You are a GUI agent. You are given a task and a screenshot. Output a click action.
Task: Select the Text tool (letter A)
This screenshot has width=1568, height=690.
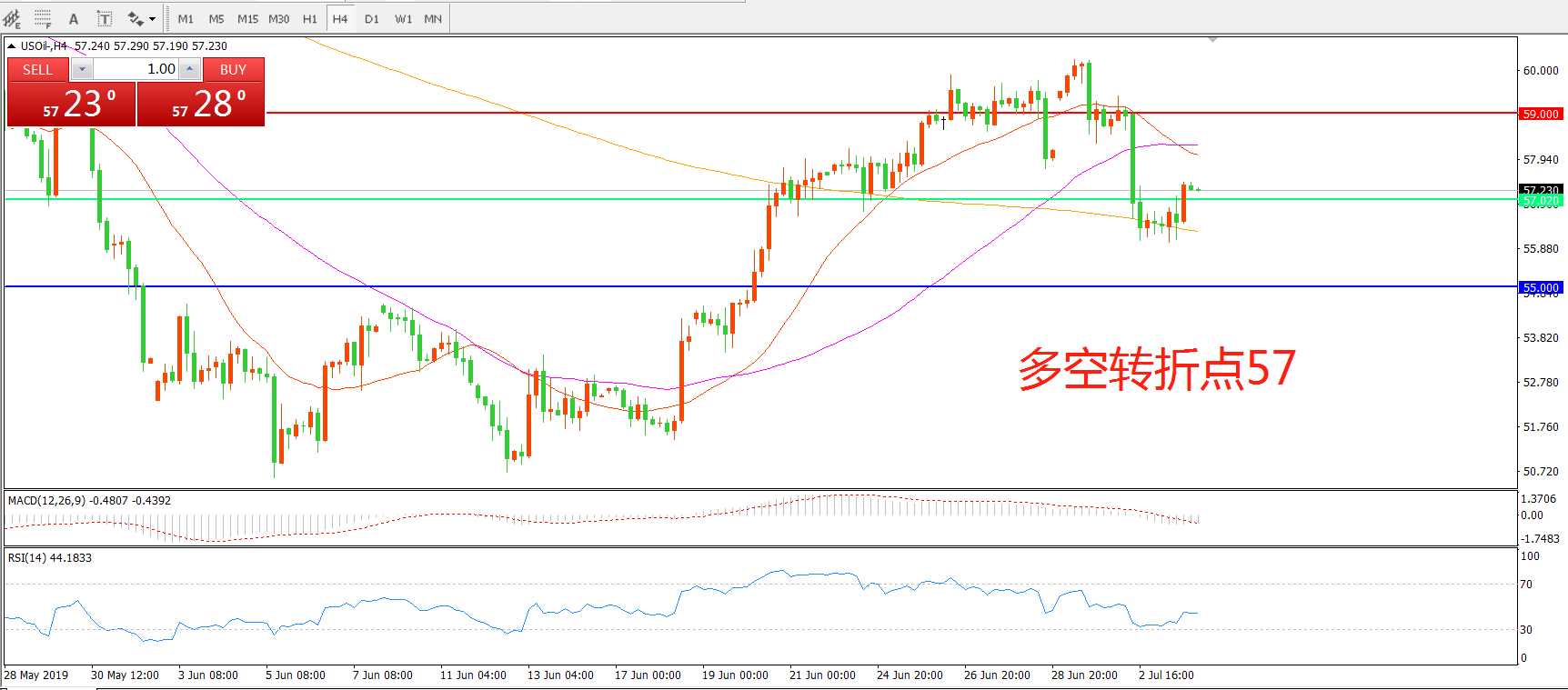pyautogui.click(x=74, y=19)
